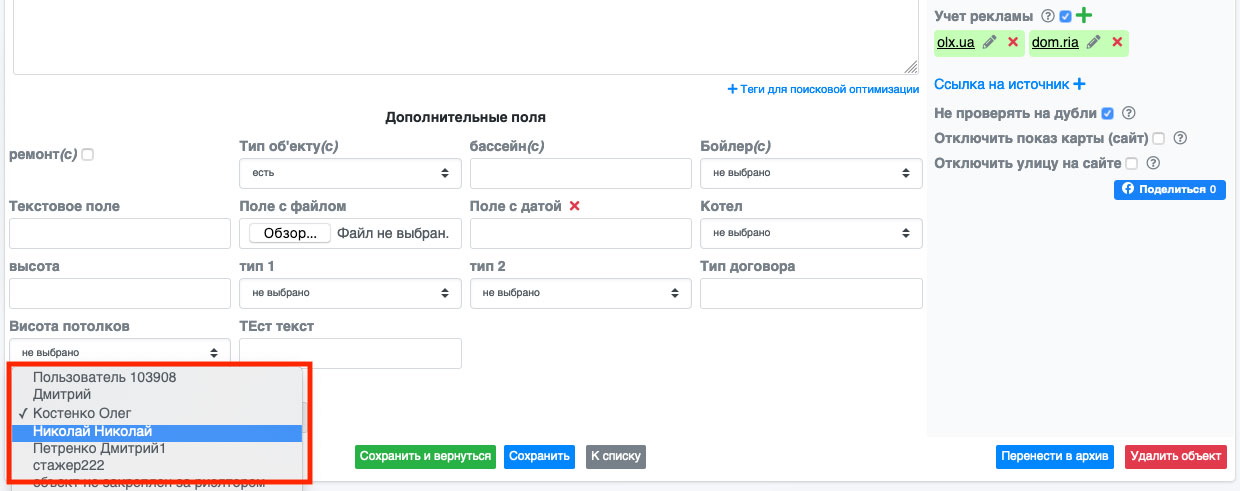Expand the Бойлер dropdown
Screen dimensions: 1240x491
pos(811,173)
